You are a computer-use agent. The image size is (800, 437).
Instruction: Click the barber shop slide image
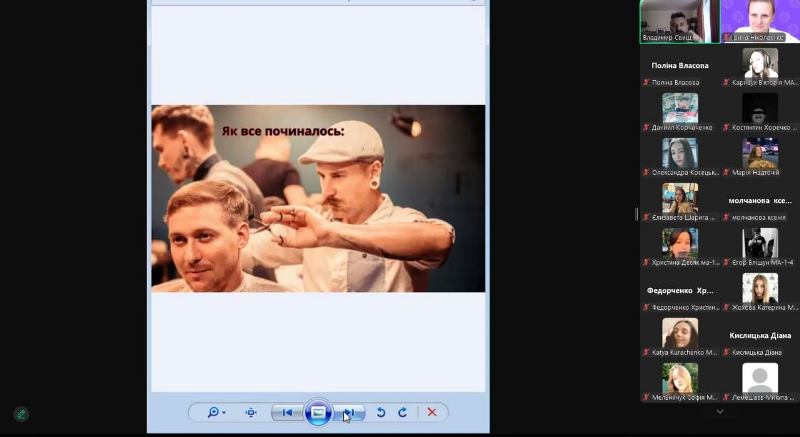click(318, 198)
